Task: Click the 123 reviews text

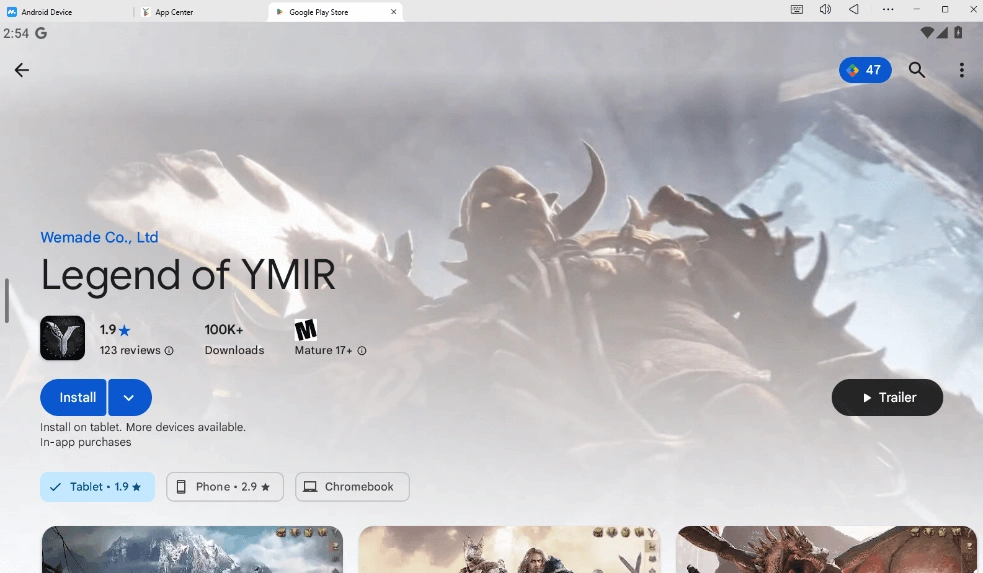Action: (130, 350)
